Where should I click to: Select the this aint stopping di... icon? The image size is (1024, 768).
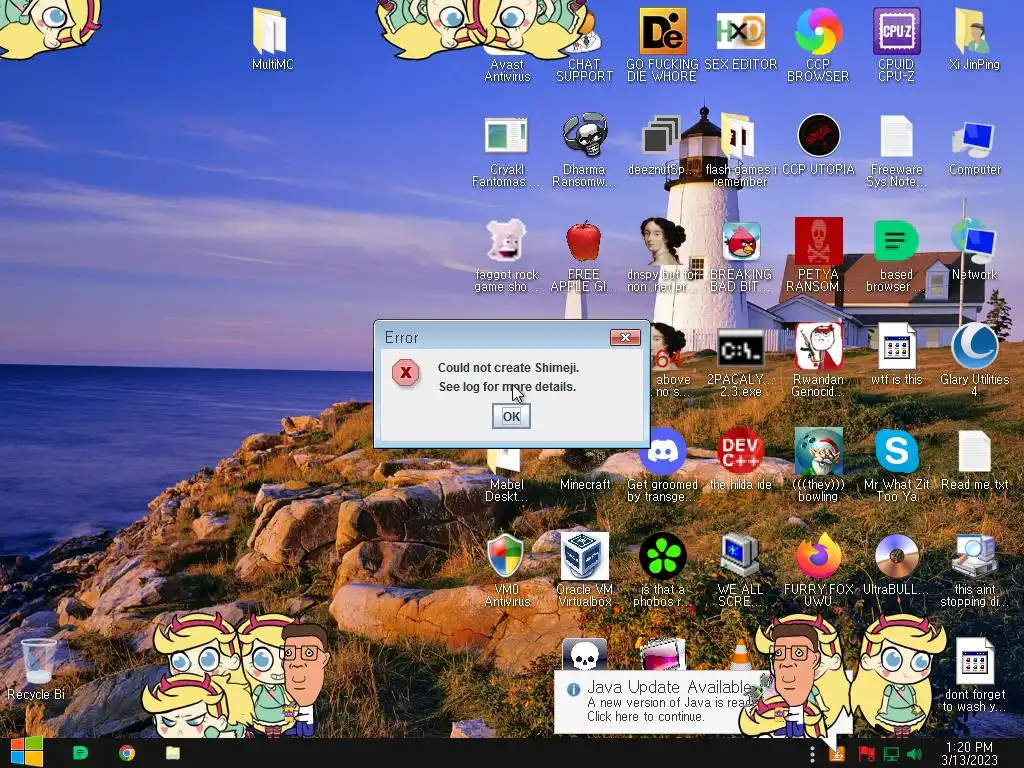click(x=974, y=556)
